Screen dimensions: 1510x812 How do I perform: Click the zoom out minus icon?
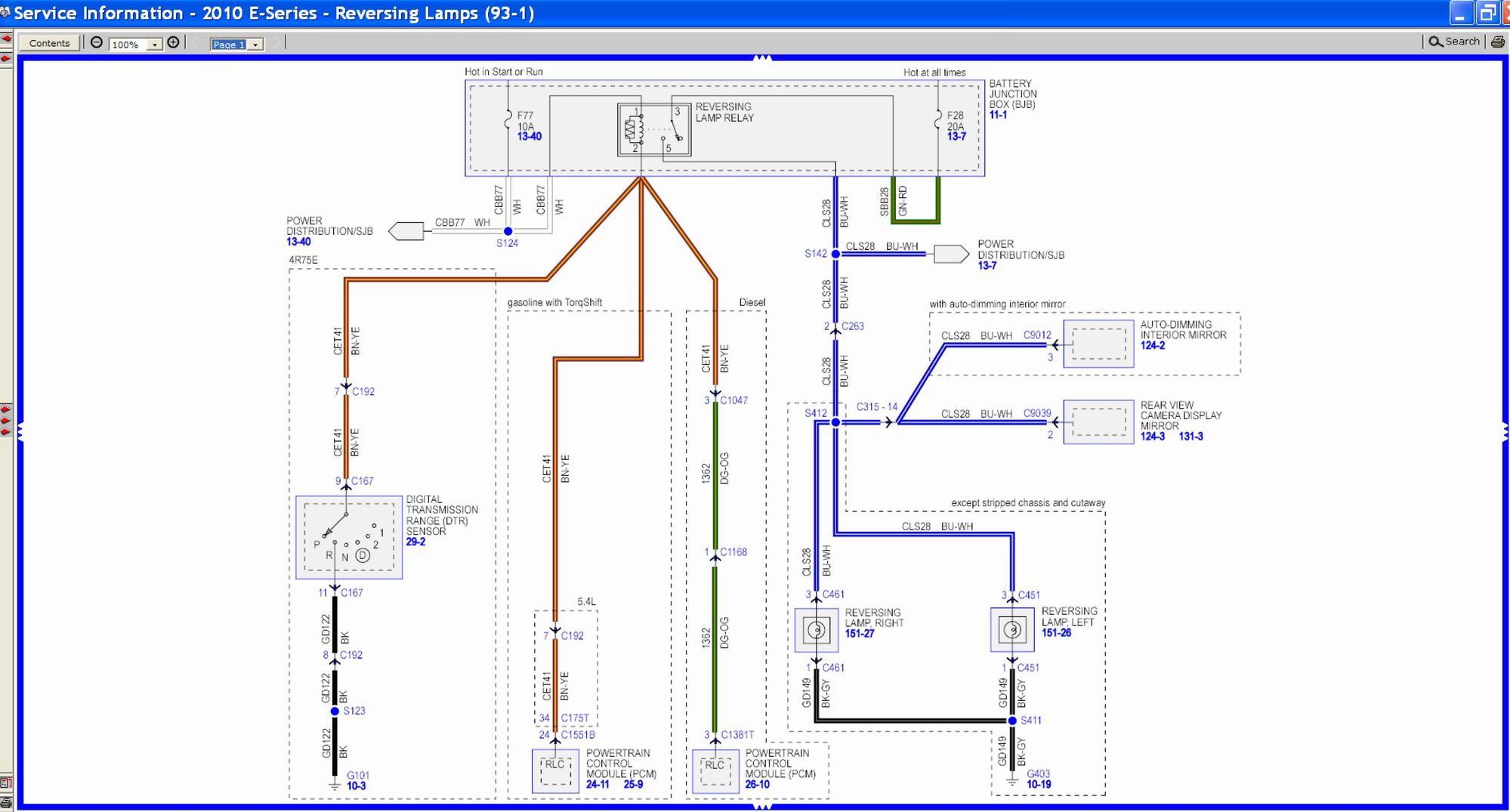[97, 43]
